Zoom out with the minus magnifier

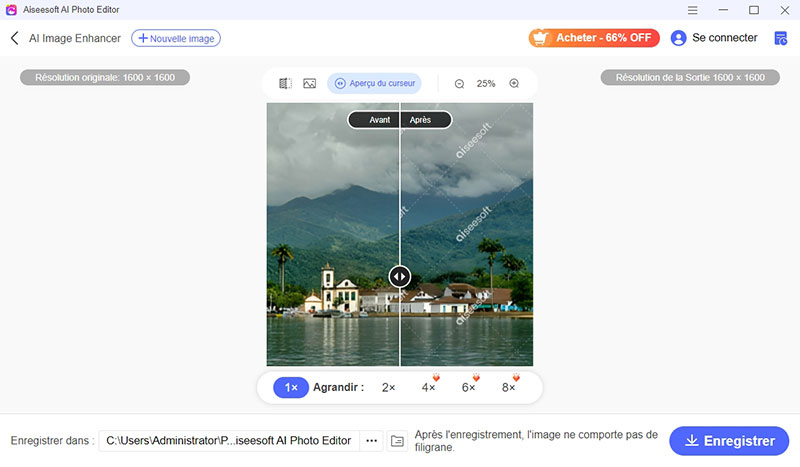[459, 84]
